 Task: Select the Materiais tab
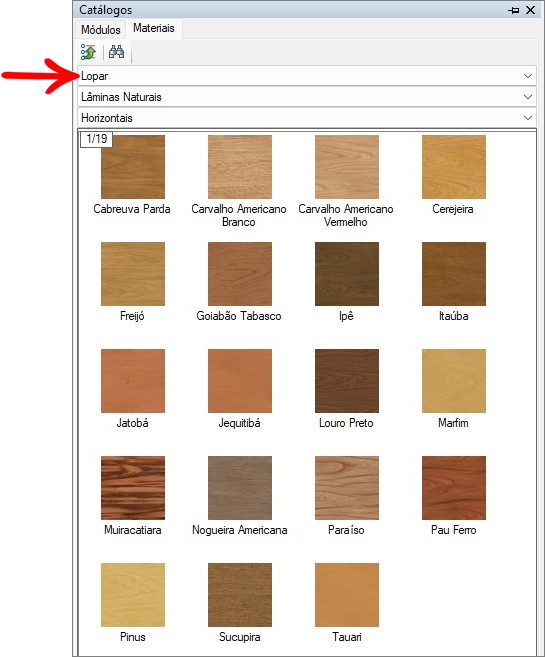(154, 28)
